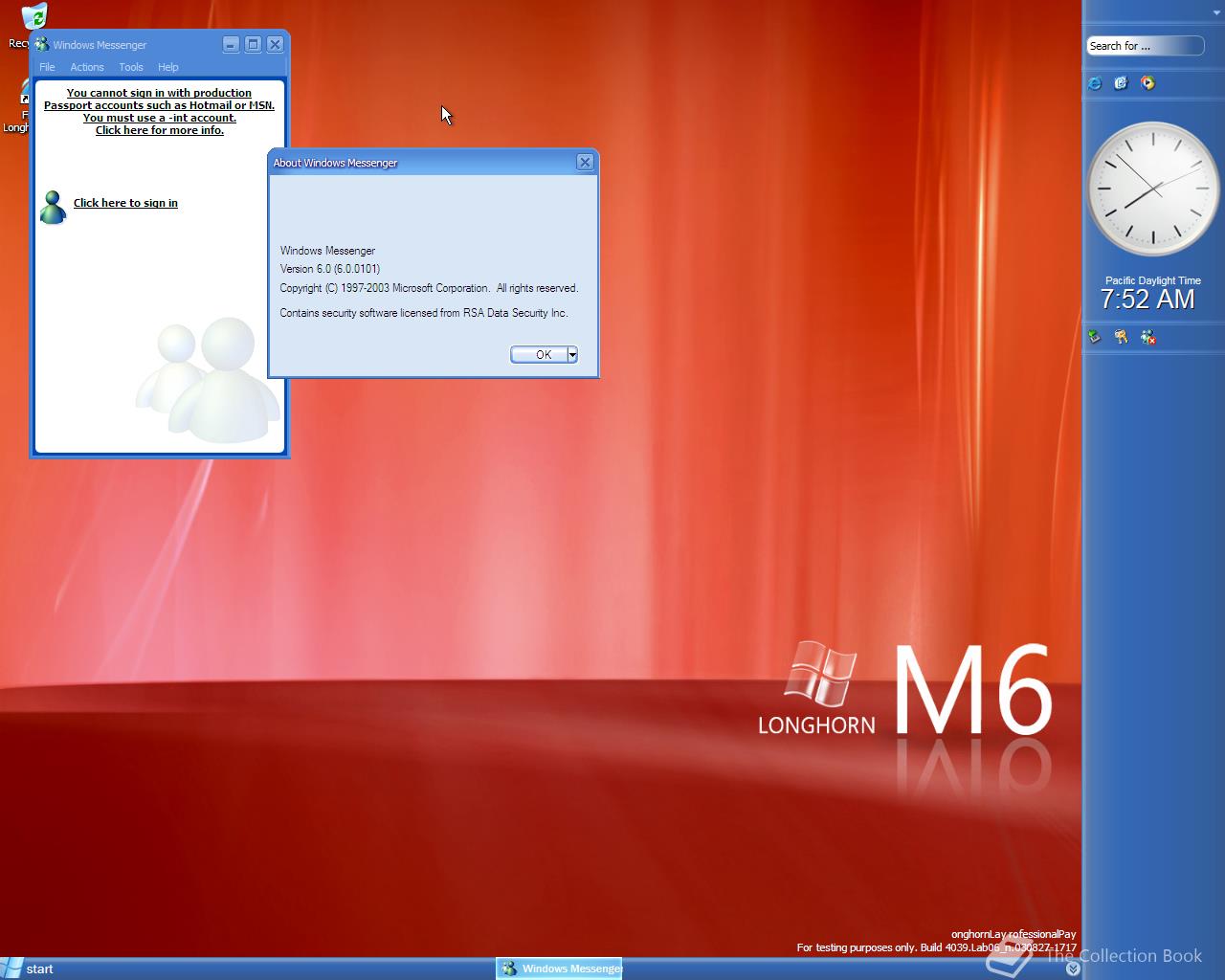The image size is (1225, 980).
Task: Click the sidebar expand chevron at bottom
Action: (x=1073, y=969)
